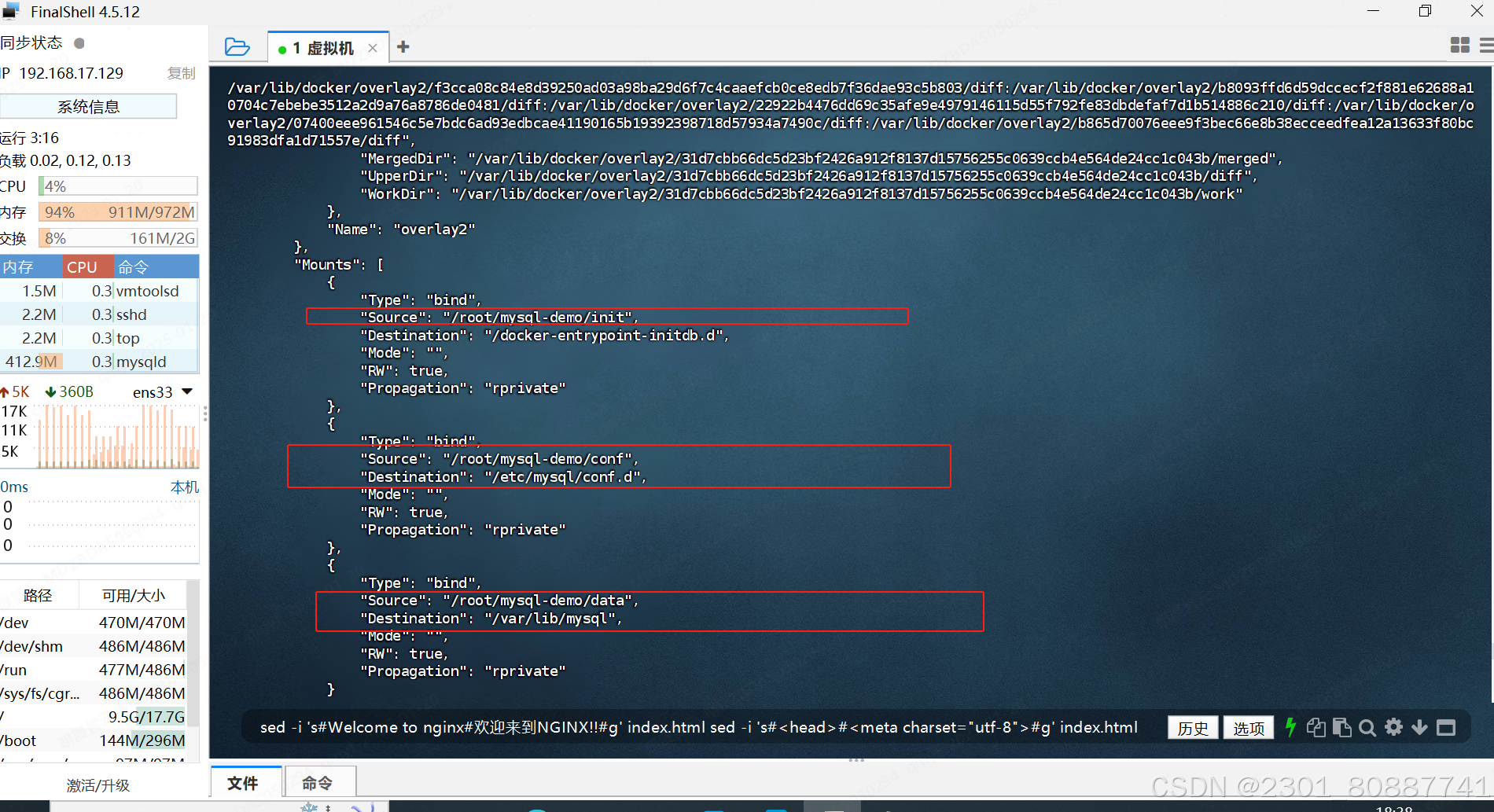Open a new connection with the folder icon
The width and height of the screenshot is (1494, 812).
pos(237,46)
